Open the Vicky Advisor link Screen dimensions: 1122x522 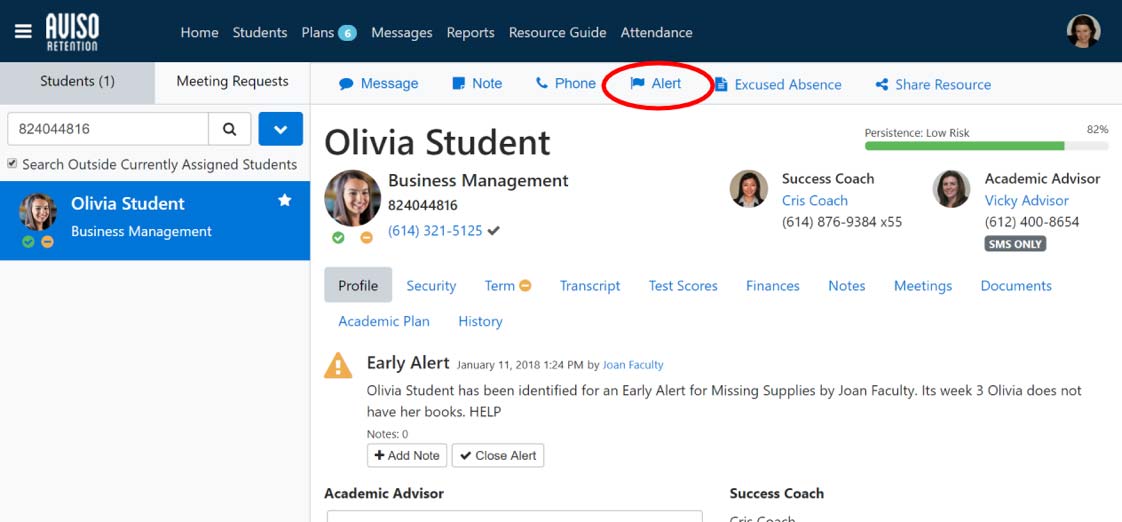tap(1026, 200)
